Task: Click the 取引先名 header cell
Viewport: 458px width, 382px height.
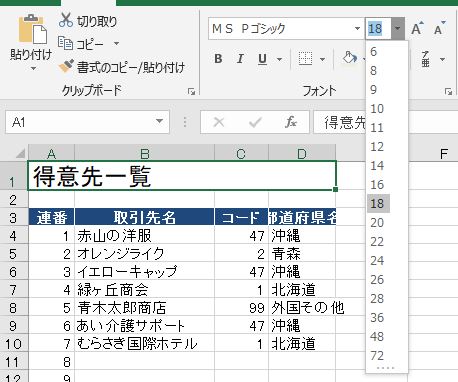Action: click(144, 217)
